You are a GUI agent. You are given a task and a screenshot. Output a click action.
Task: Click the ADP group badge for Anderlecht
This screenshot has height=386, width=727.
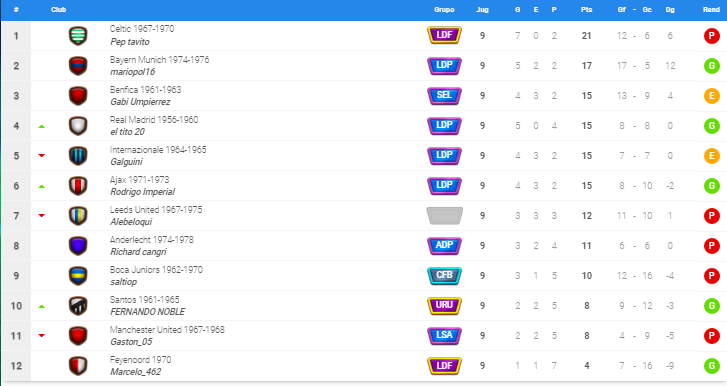pos(444,246)
